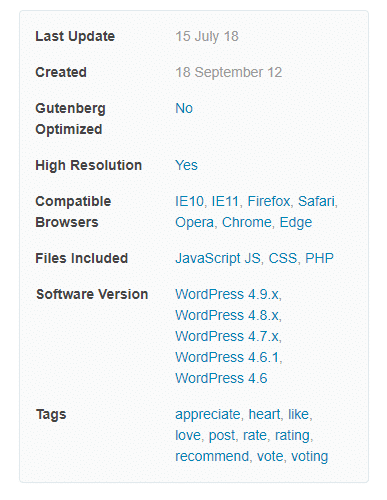Click the 'Files Included' label
Image resolution: width=387 pixels, height=500 pixels.
[82, 258]
